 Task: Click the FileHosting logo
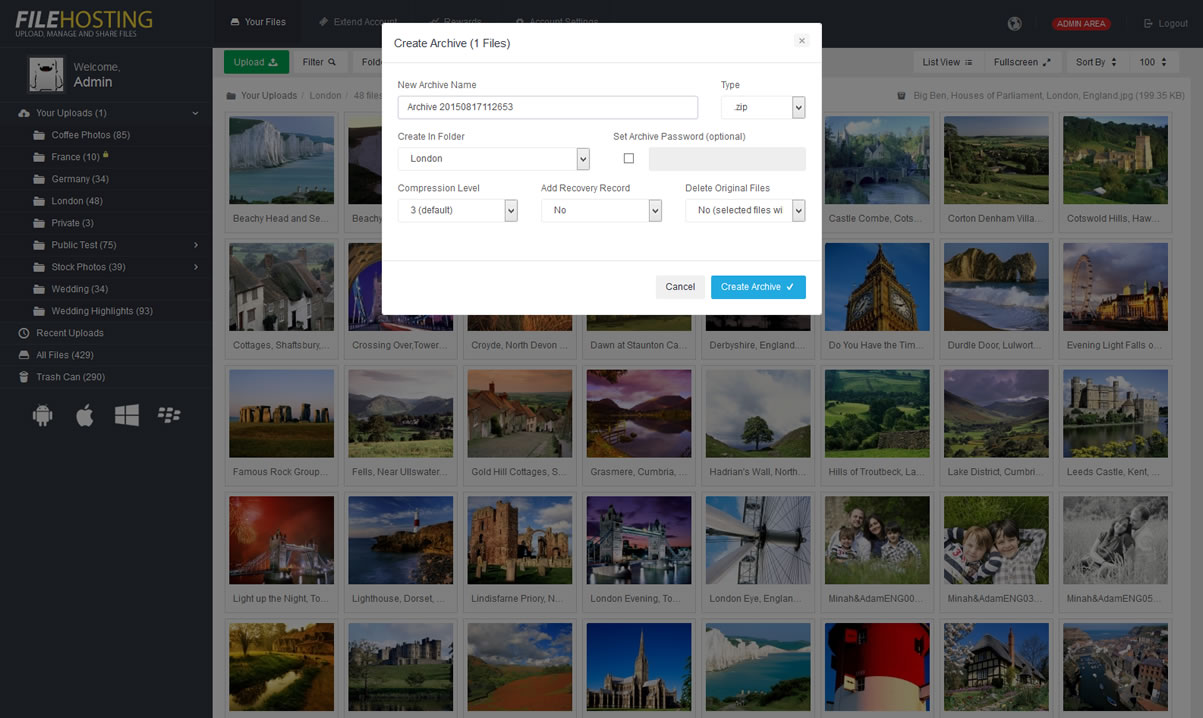coord(84,23)
